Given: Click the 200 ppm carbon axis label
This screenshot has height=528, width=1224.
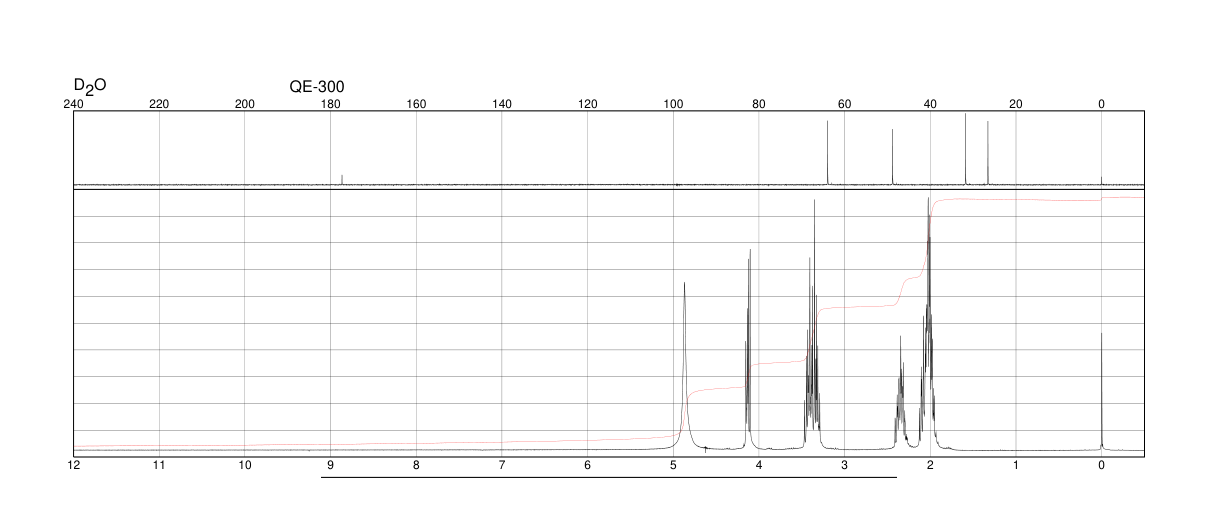Looking at the screenshot, I should click(x=245, y=104).
